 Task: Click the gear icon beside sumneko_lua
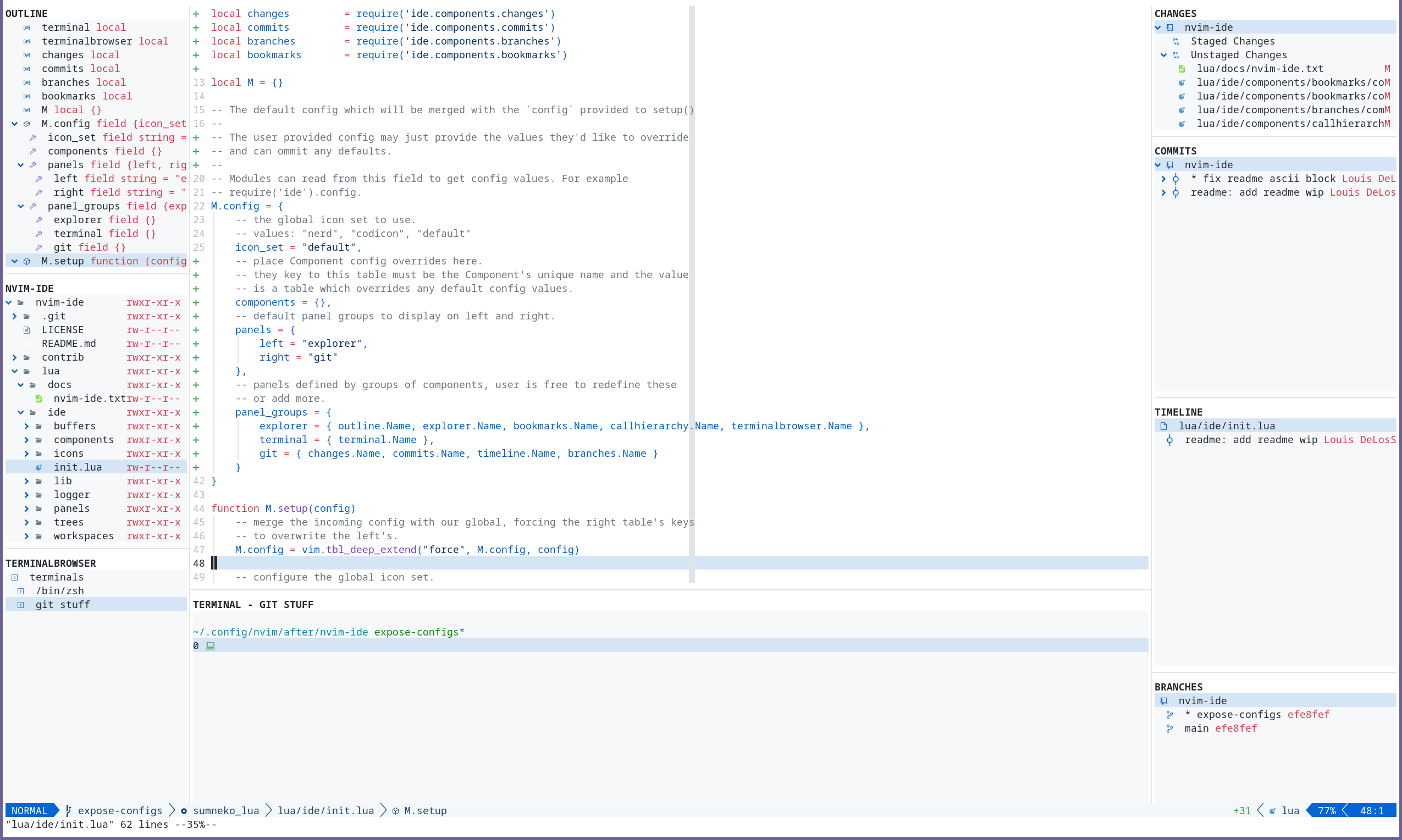tap(184, 811)
